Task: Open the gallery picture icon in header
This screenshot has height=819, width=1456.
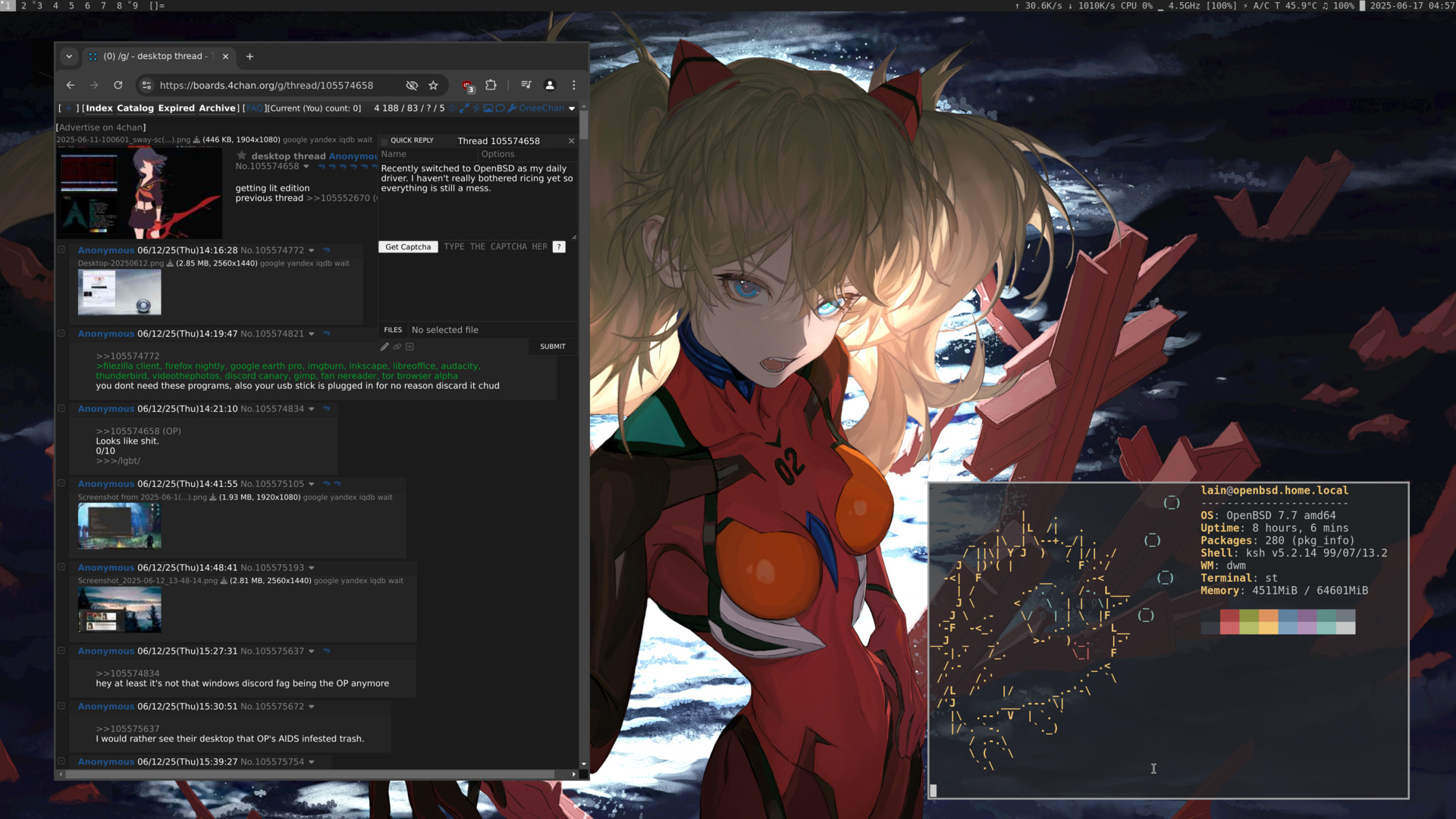Action: [x=488, y=108]
